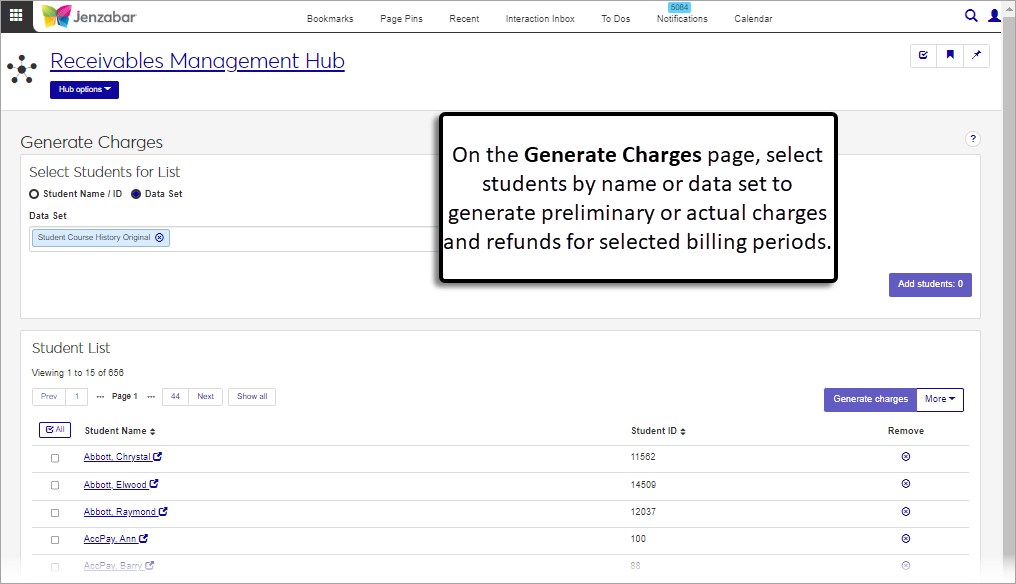Expand the Hub options dropdown
This screenshot has width=1016, height=584.
click(x=84, y=90)
